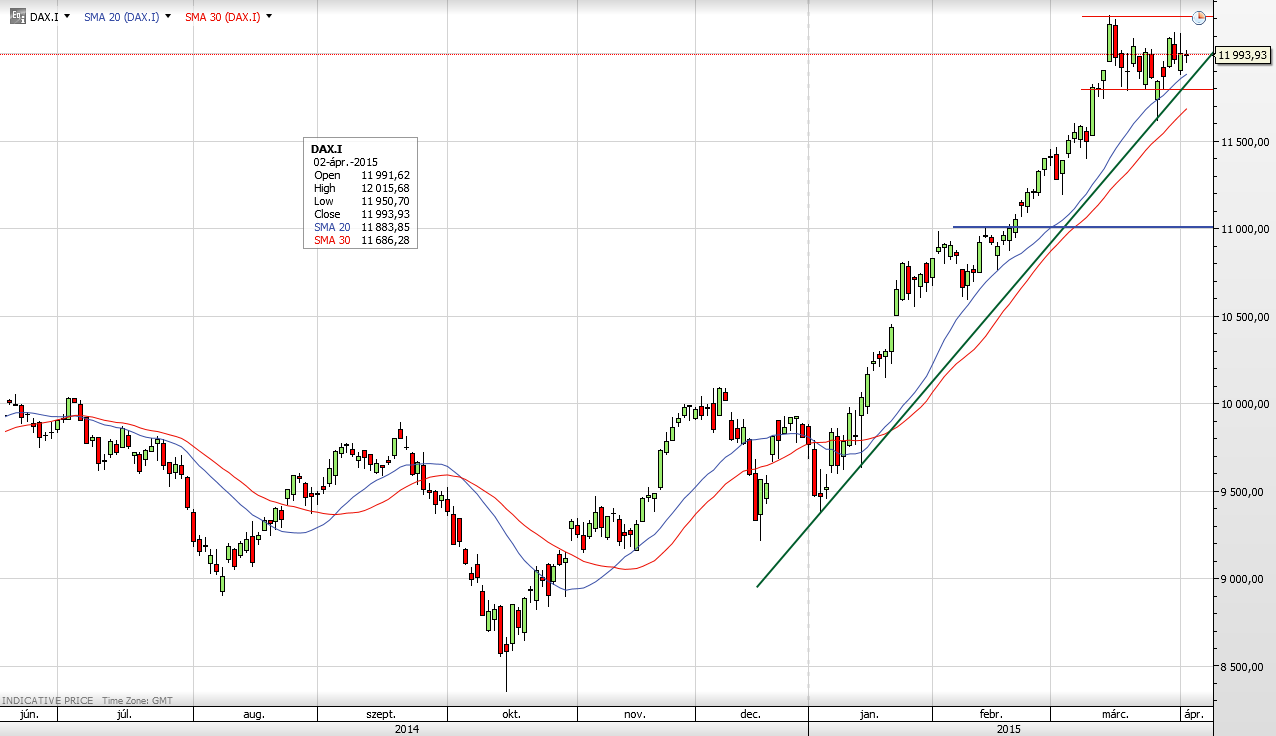The width and height of the screenshot is (1276, 736).
Task: Click the jan. month label
Action: 869,715
